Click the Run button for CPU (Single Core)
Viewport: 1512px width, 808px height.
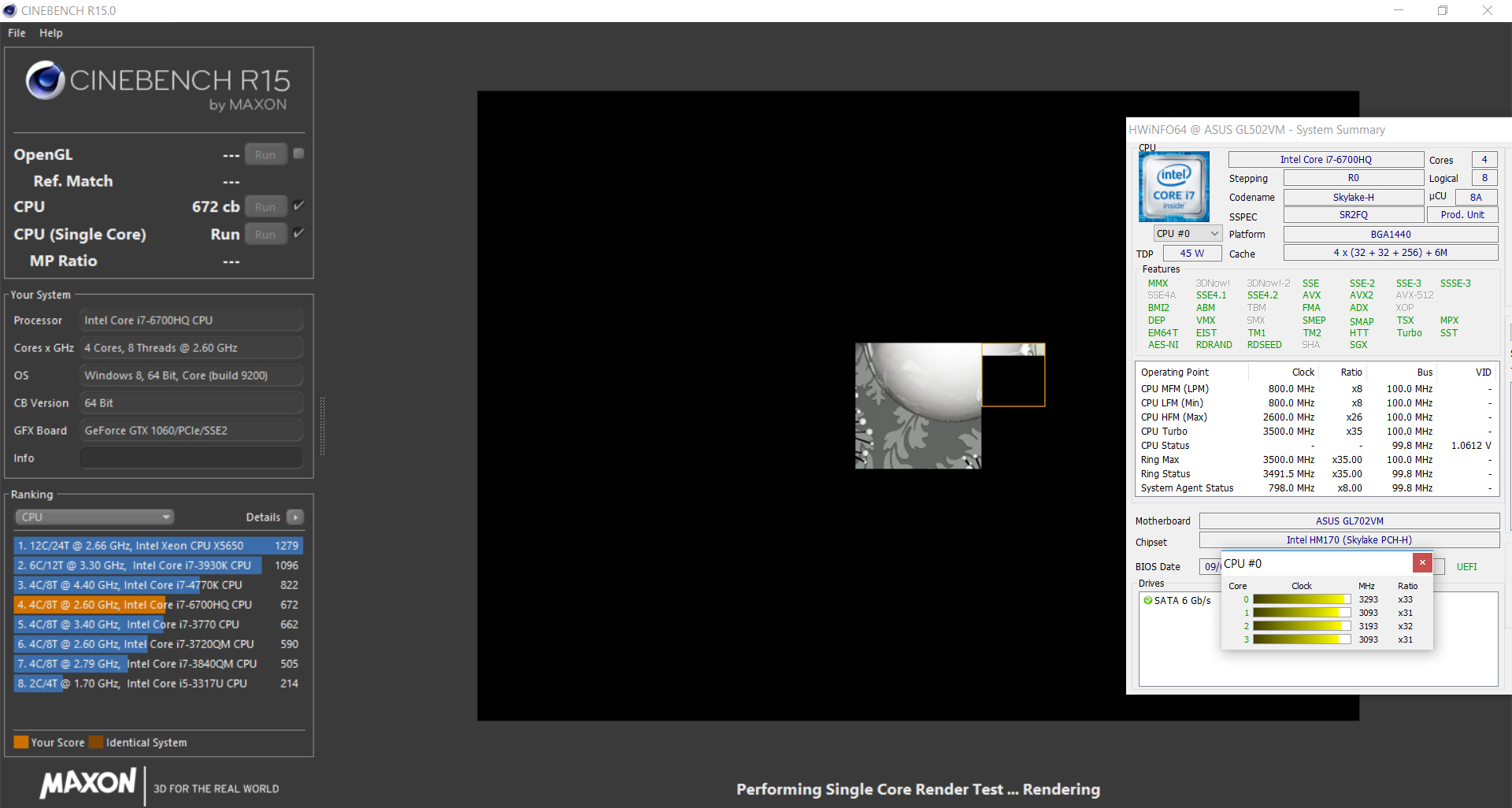click(265, 234)
